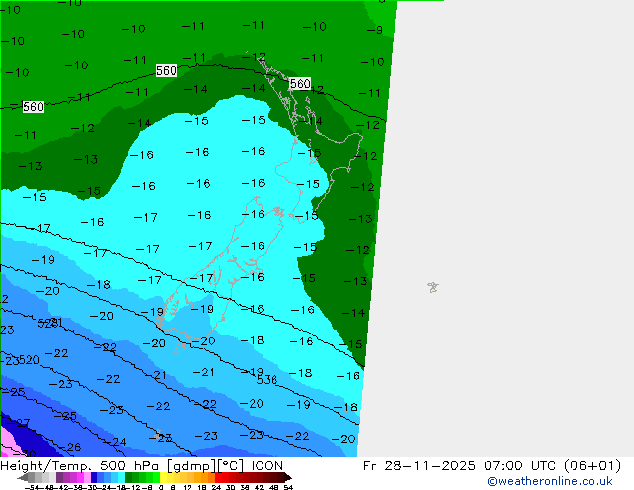
Task: Click the forecast date Fr 28-11-2025 07:00 UTC
Action: [461, 465]
